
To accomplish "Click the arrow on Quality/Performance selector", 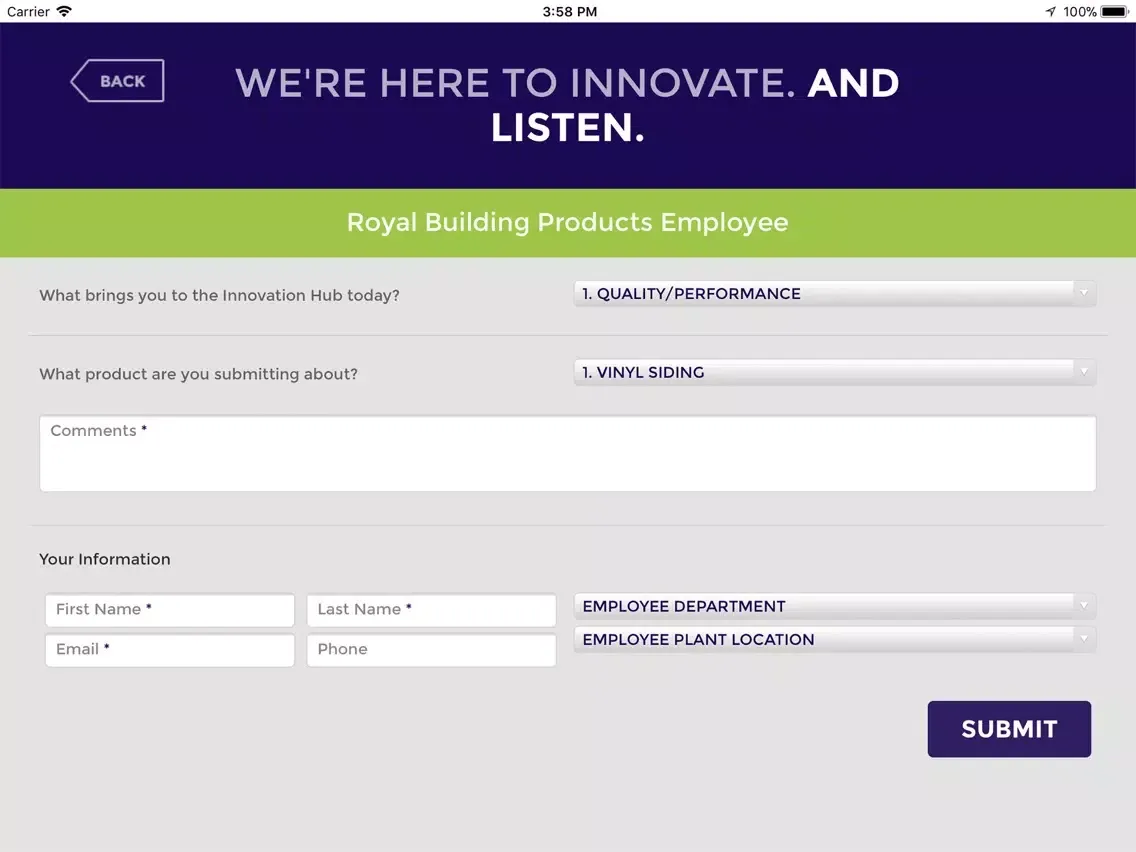I will [1084, 293].
